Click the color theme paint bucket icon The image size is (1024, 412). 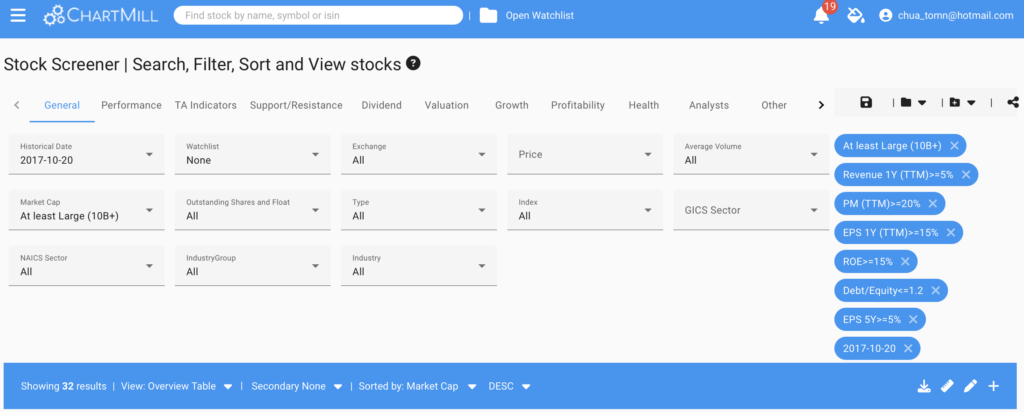pyautogui.click(x=855, y=15)
